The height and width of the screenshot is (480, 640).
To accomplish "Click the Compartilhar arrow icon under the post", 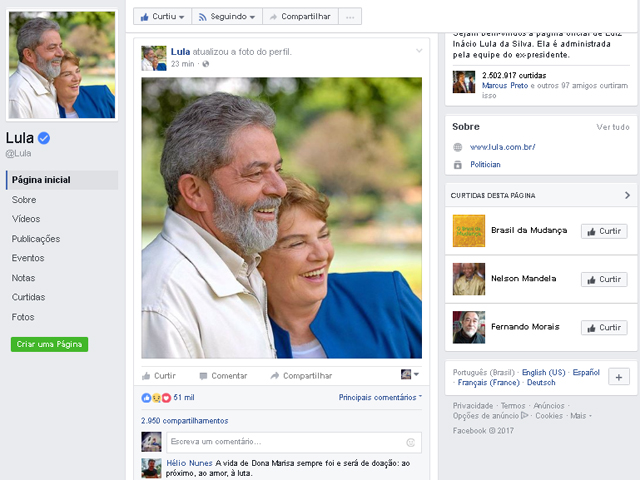I will click(275, 376).
